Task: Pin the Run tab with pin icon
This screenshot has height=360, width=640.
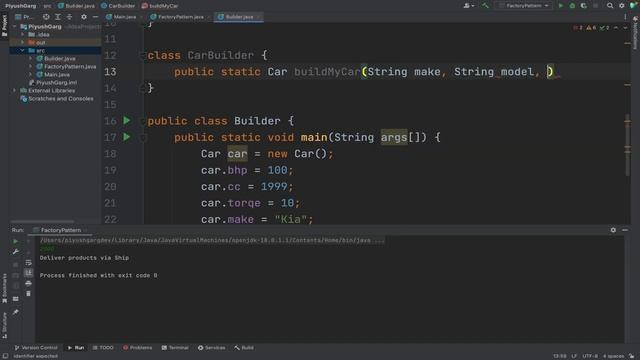Action: coord(16,312)
